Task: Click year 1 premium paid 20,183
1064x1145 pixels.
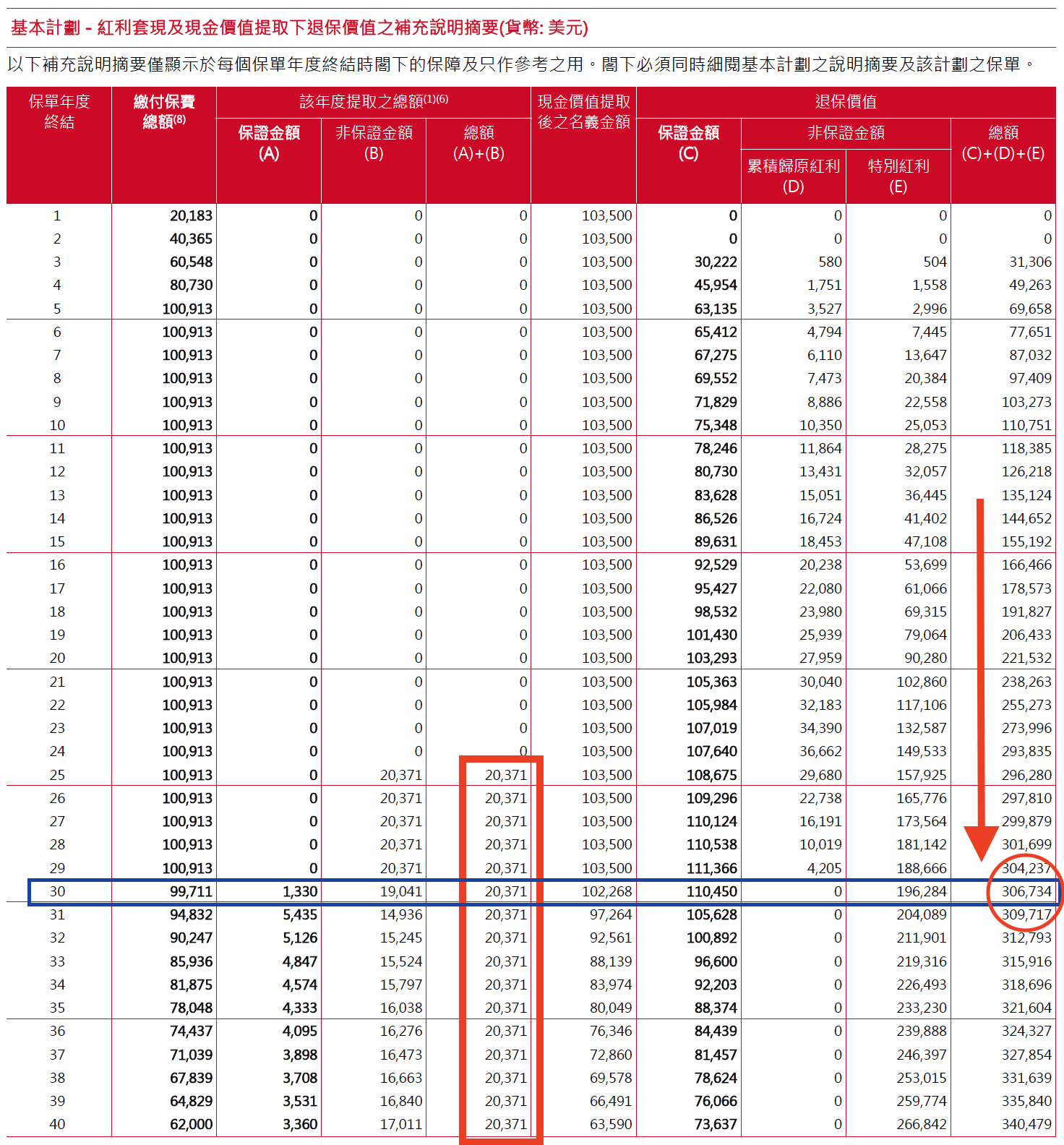Action: (x=191, y=215)
